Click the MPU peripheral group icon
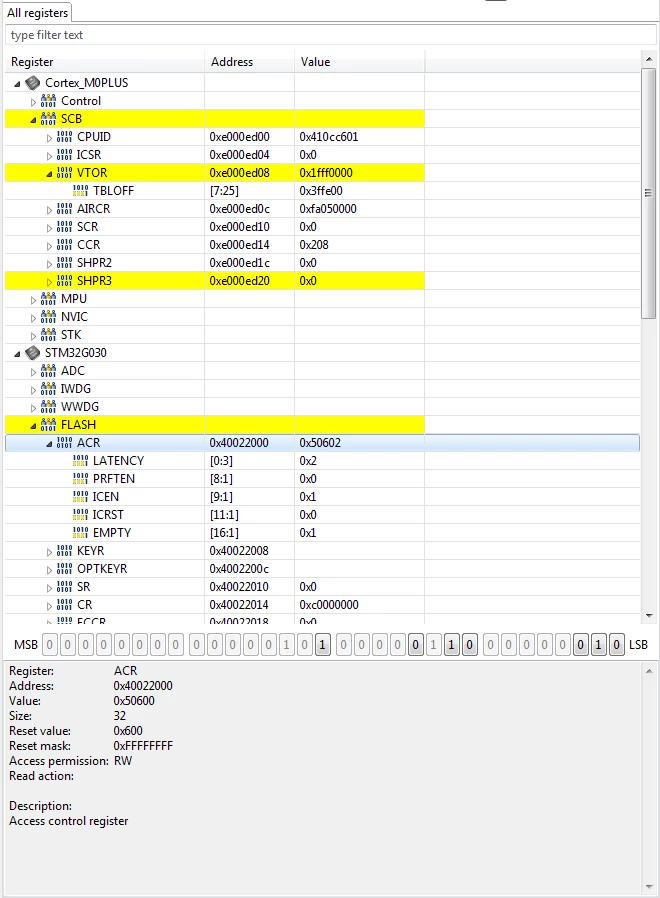This screenshot has height=898, width=660. pyautogui.click(x=49, y=299)
